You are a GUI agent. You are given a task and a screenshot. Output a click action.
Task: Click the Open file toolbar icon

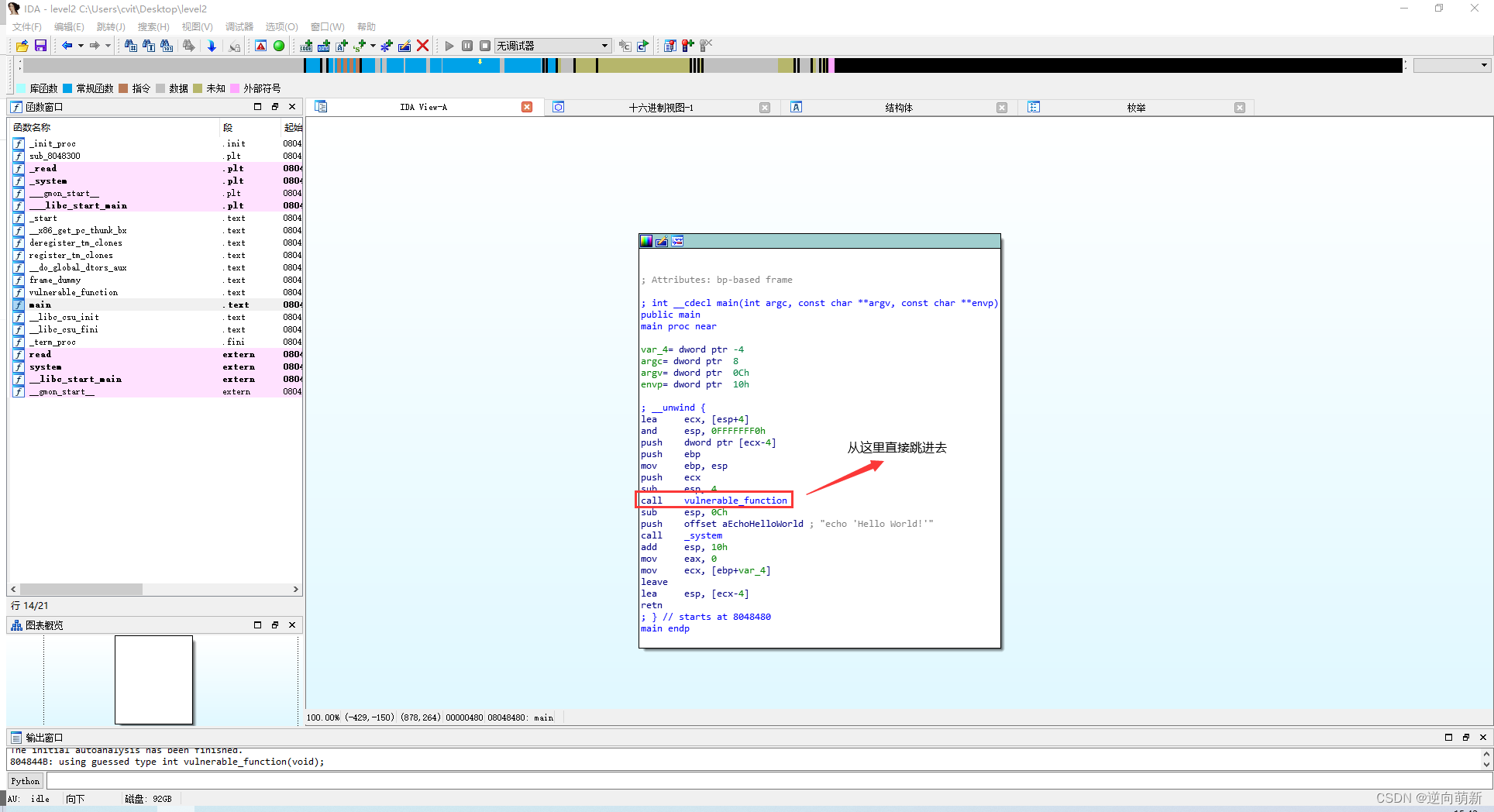22,46
